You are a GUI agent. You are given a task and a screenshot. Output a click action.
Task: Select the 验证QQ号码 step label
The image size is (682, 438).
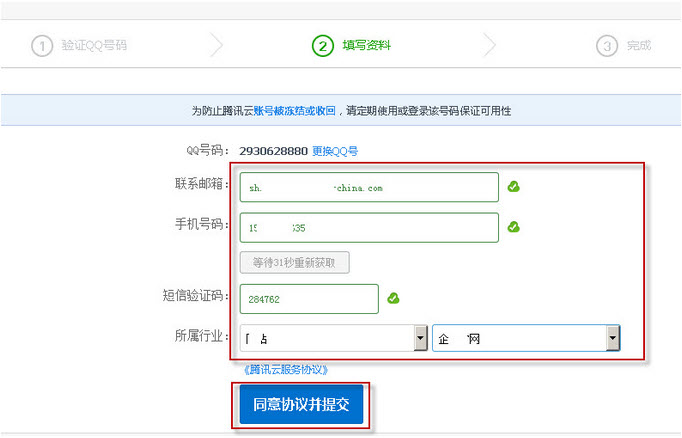94,46
